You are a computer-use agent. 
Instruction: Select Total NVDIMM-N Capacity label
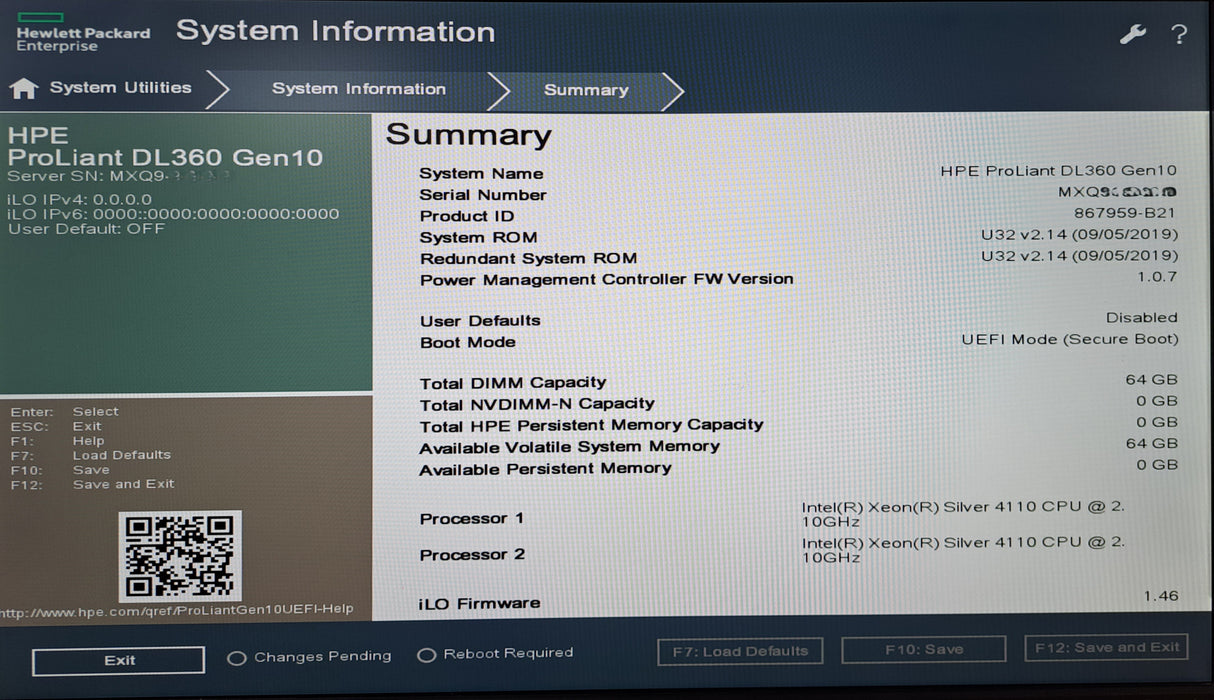[x=537, y=404]
